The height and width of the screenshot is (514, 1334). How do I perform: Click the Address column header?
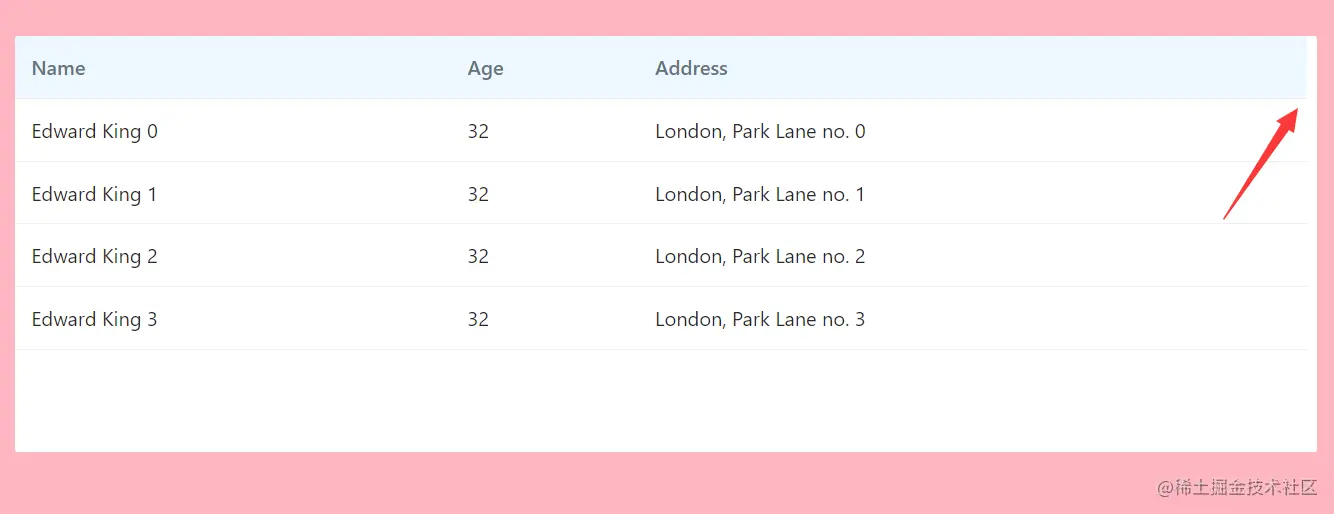coord(691,68)
